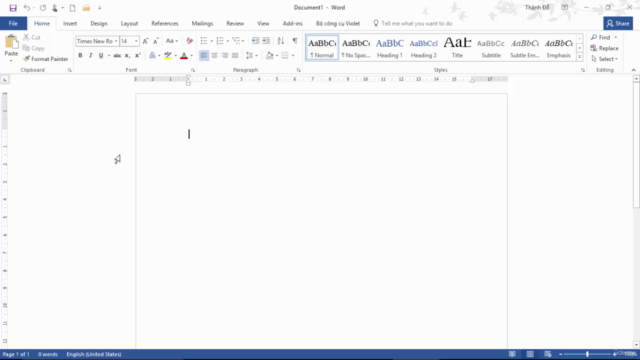
Task: Switch to the References tab
Action: point(165,23)
